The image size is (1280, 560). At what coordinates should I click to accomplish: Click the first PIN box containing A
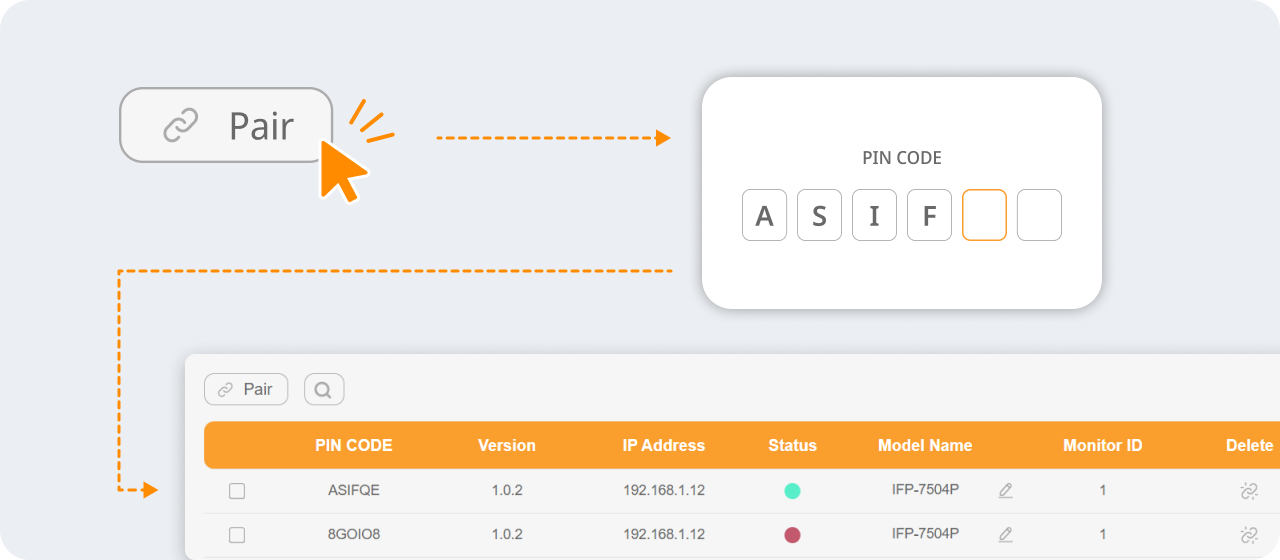[x=764, y=216]
